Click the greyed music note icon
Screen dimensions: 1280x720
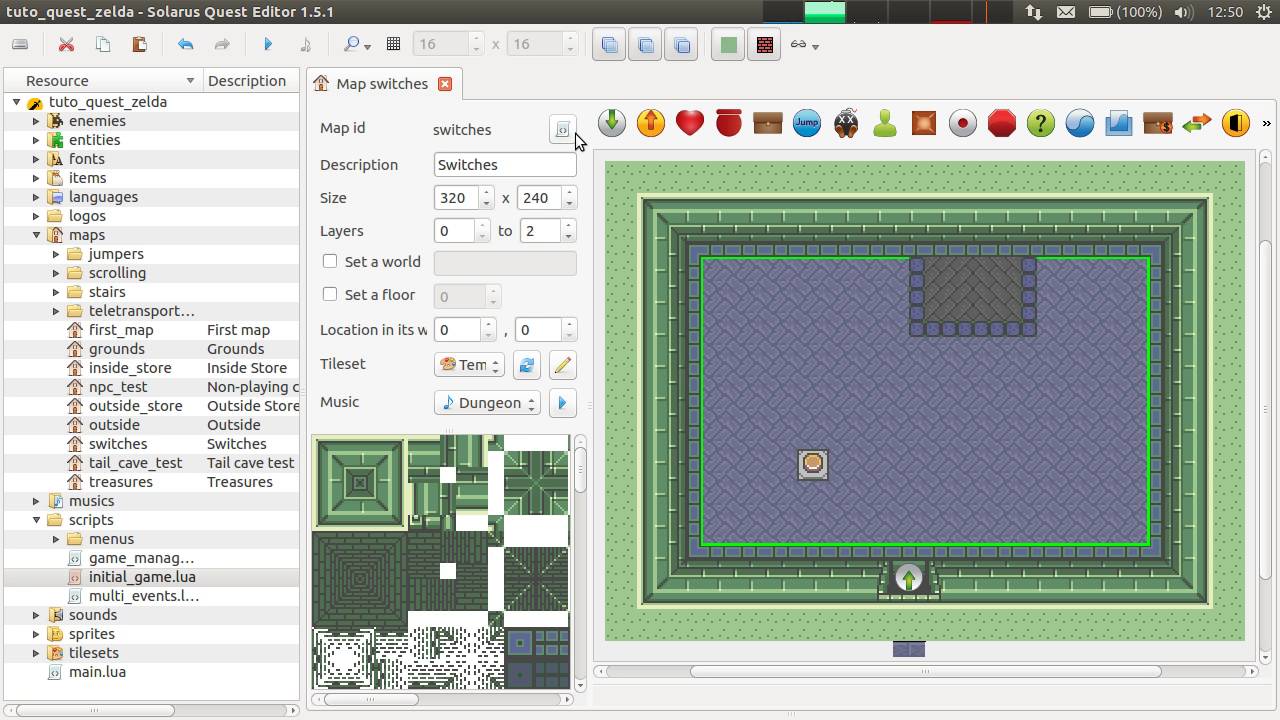[305, 45]
